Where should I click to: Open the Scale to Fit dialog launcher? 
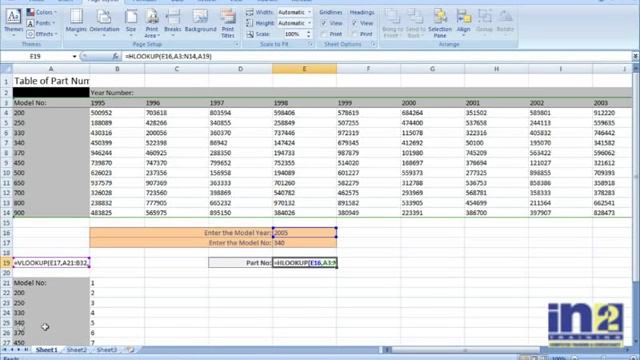click(x=311, y=44)
